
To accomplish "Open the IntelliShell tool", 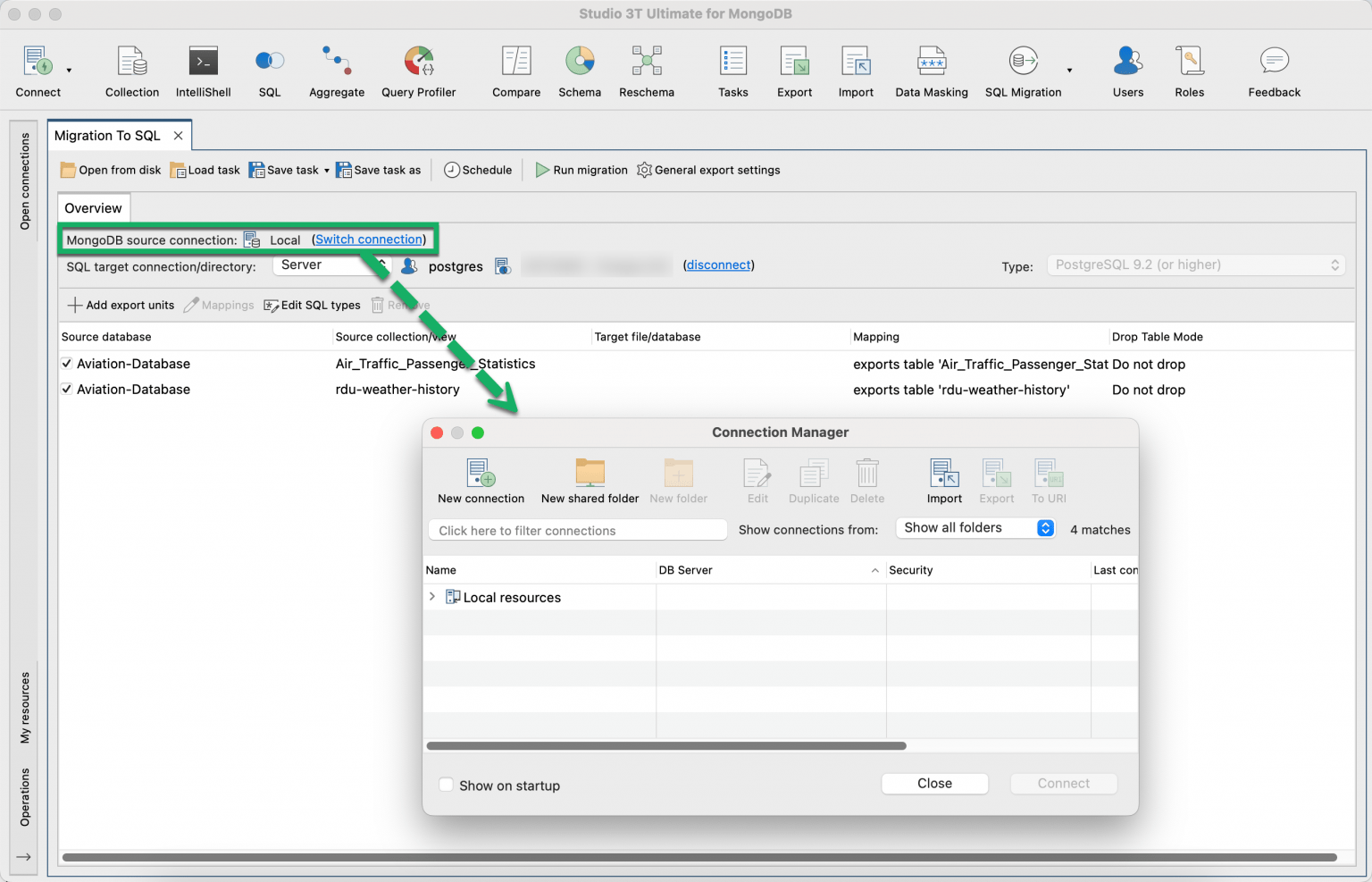I will click(202, 70).
